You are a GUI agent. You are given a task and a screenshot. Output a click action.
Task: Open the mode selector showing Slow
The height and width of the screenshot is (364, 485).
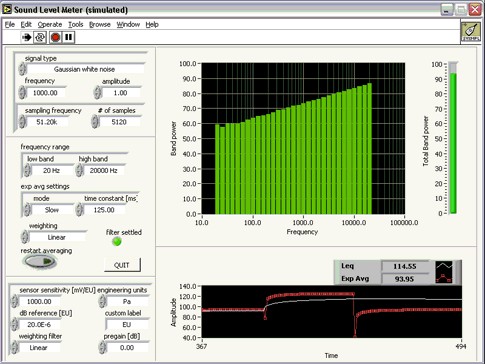[x=52, y=210]
